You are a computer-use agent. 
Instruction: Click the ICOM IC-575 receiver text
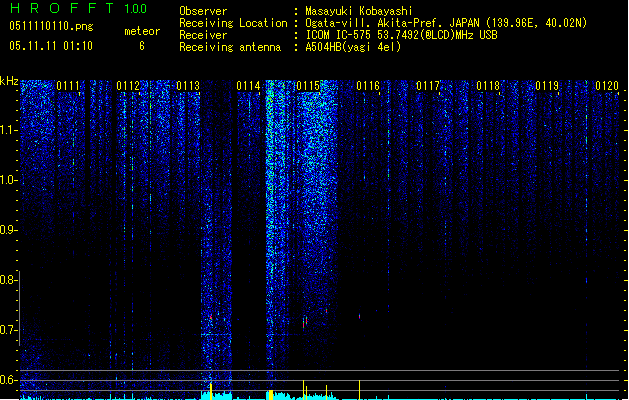coord(401,35)
